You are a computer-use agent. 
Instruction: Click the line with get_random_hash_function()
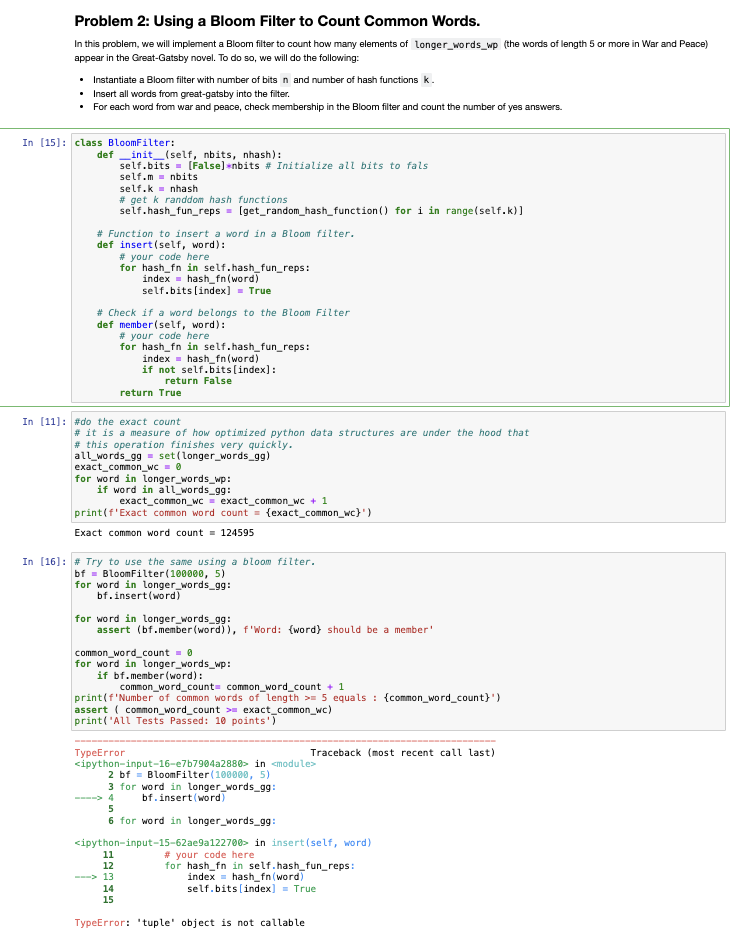[321, 211]
